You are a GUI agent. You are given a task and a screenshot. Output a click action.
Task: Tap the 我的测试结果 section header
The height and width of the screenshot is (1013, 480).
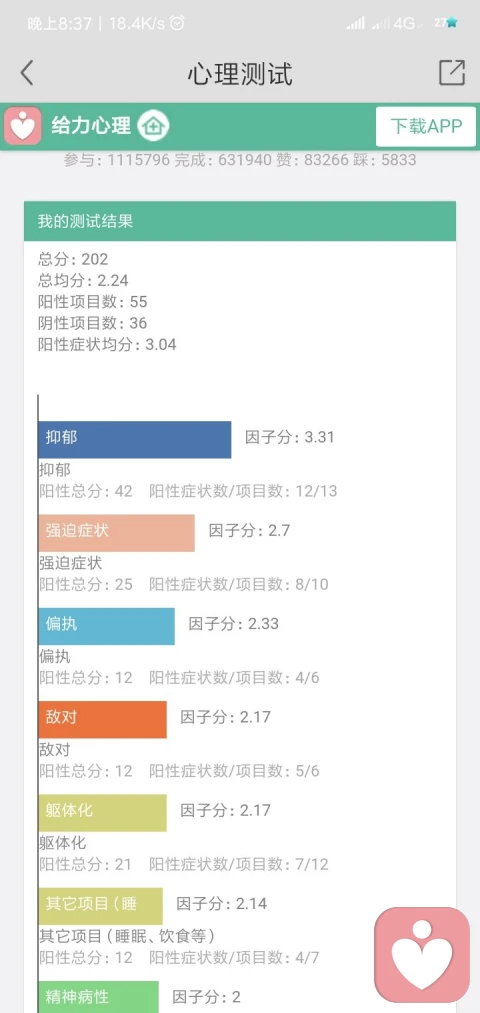pos(240,221)
